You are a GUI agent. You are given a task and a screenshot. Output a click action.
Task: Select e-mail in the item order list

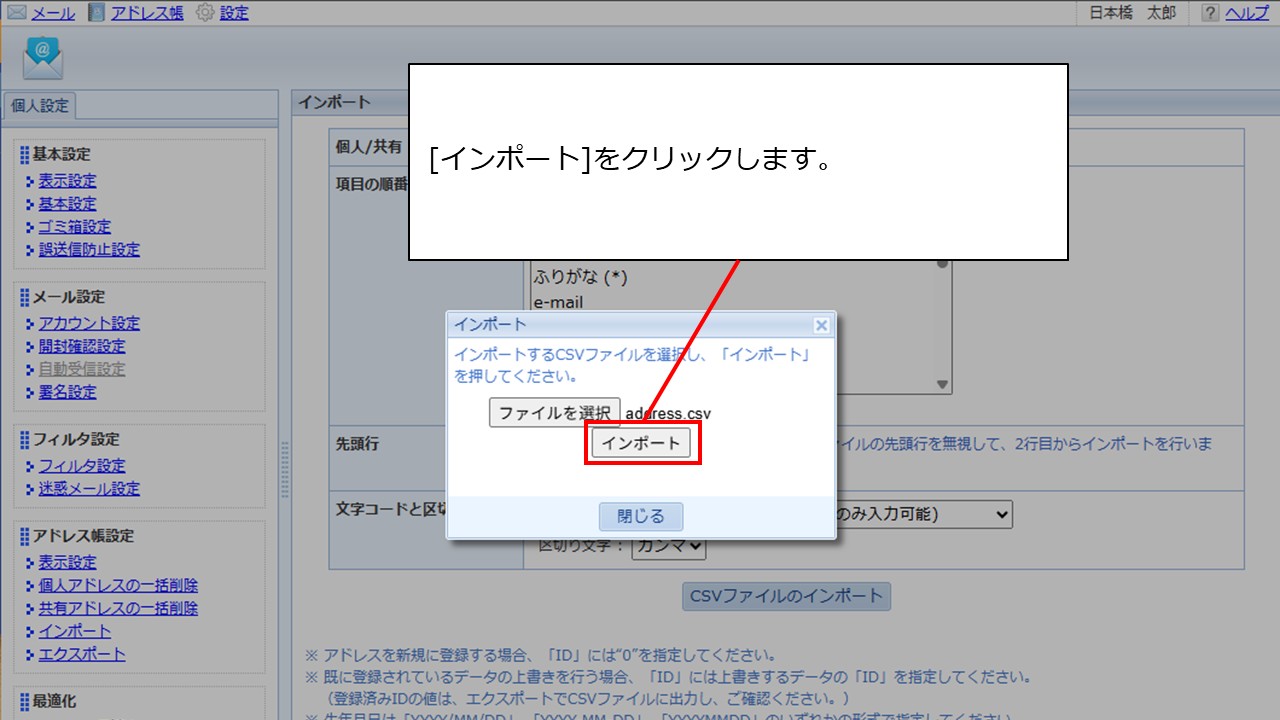coord(558,302)
